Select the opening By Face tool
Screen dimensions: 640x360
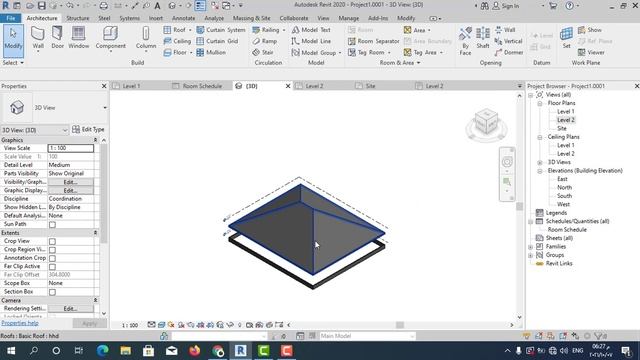coord(465,41)
